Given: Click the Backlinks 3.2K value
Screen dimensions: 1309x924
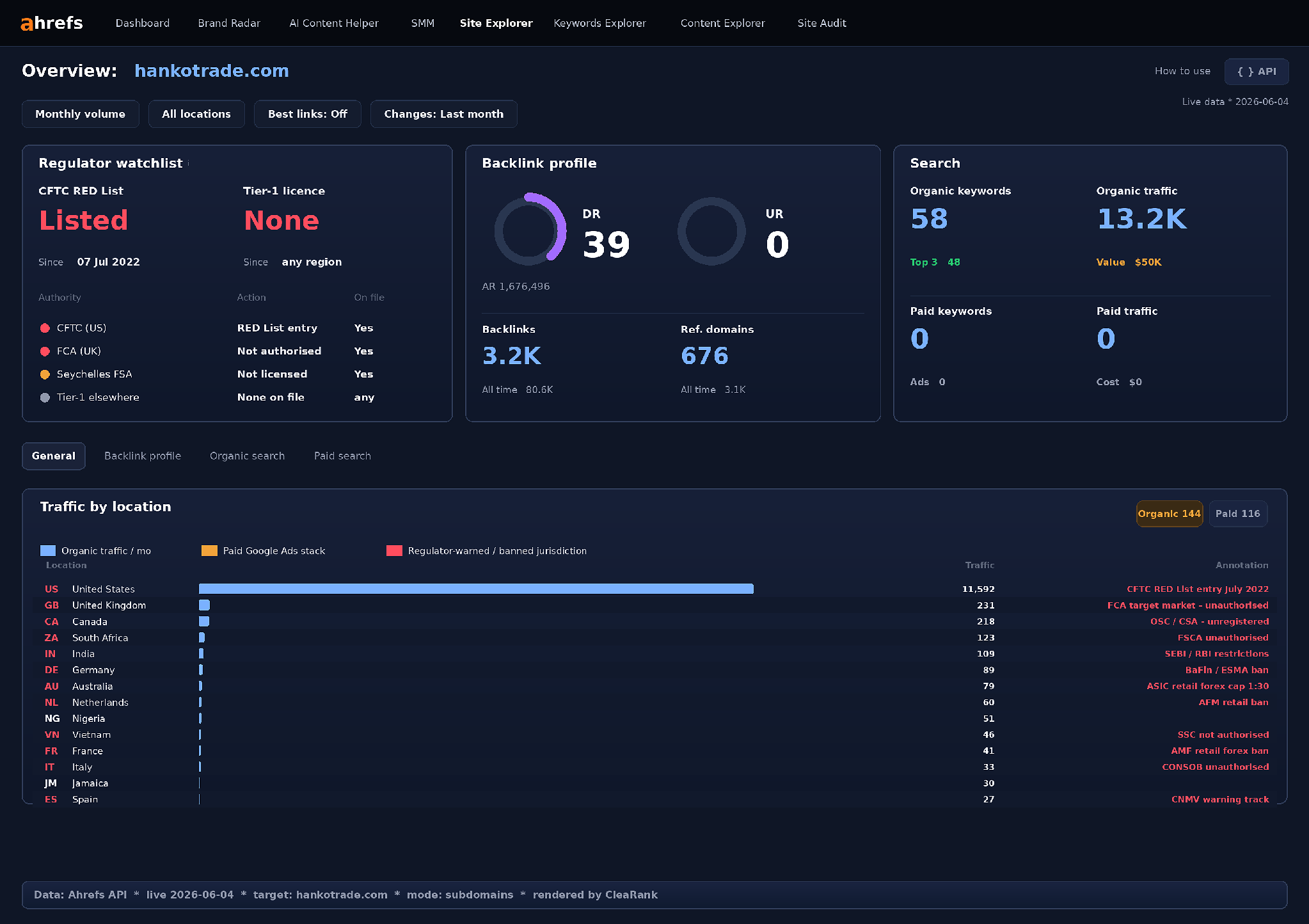Looking at the screenshot, I should pos(512,356).
